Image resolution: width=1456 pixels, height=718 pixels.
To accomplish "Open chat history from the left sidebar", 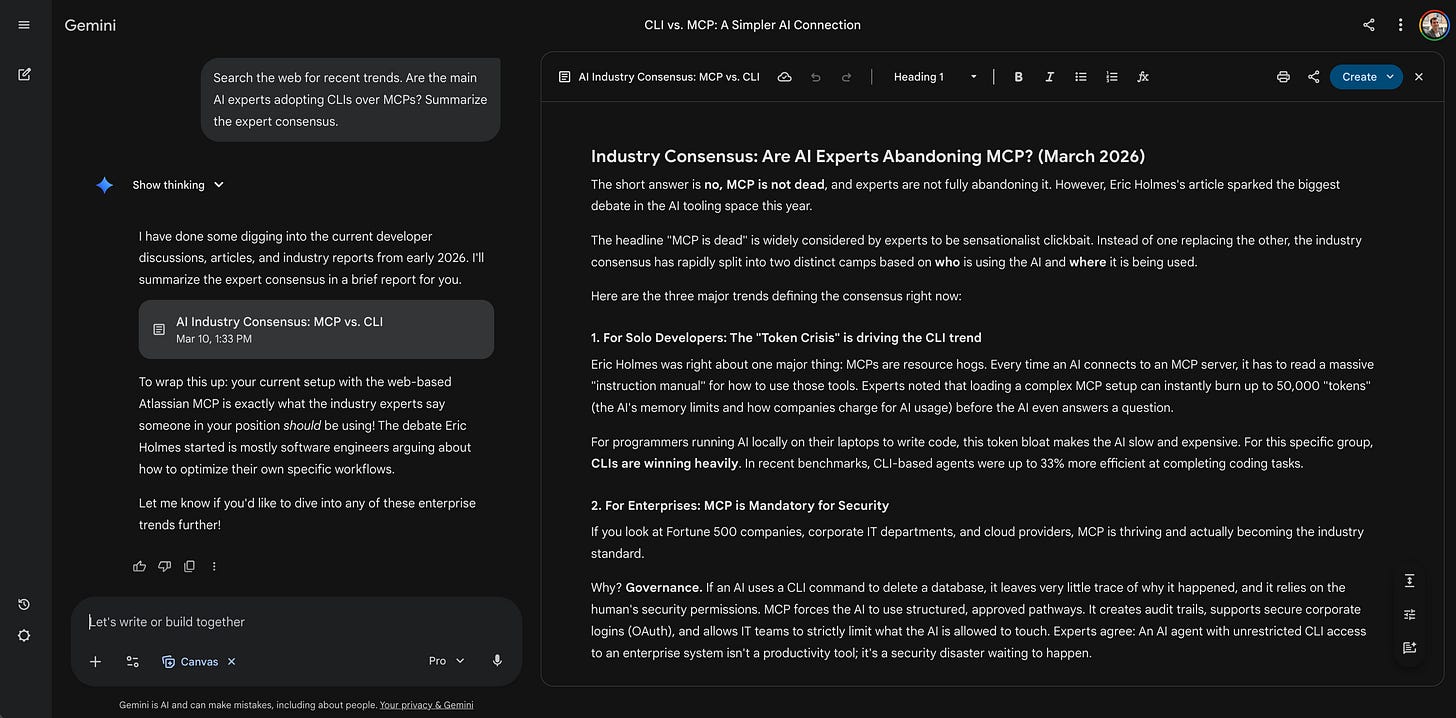I will click(23, 604).
